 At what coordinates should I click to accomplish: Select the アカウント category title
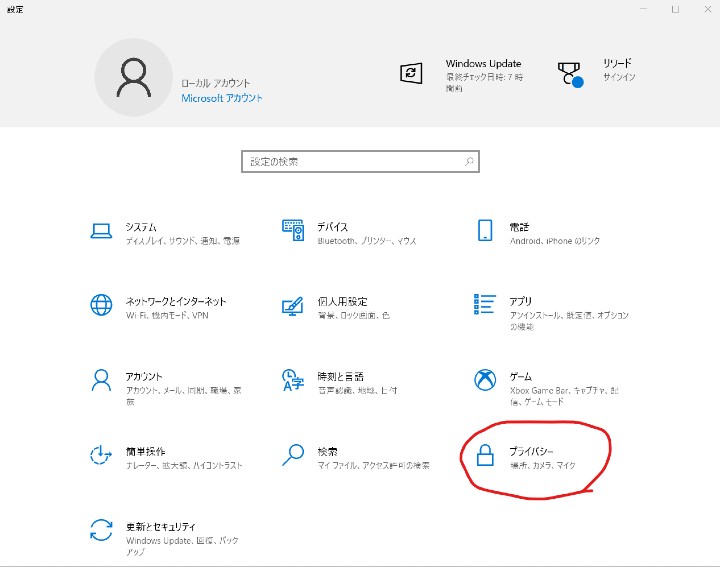coord(144,376)
